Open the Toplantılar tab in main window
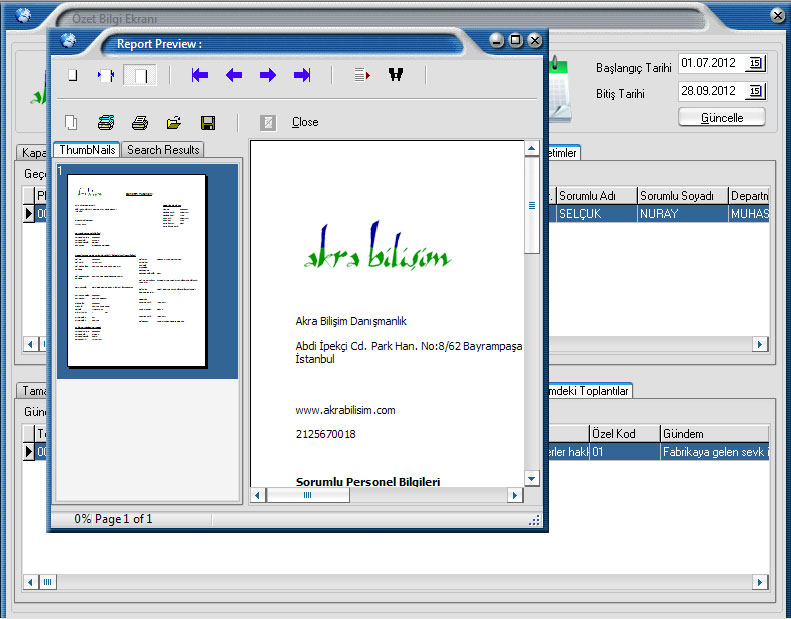Screen dimensions: 791x619 [589, 391]
